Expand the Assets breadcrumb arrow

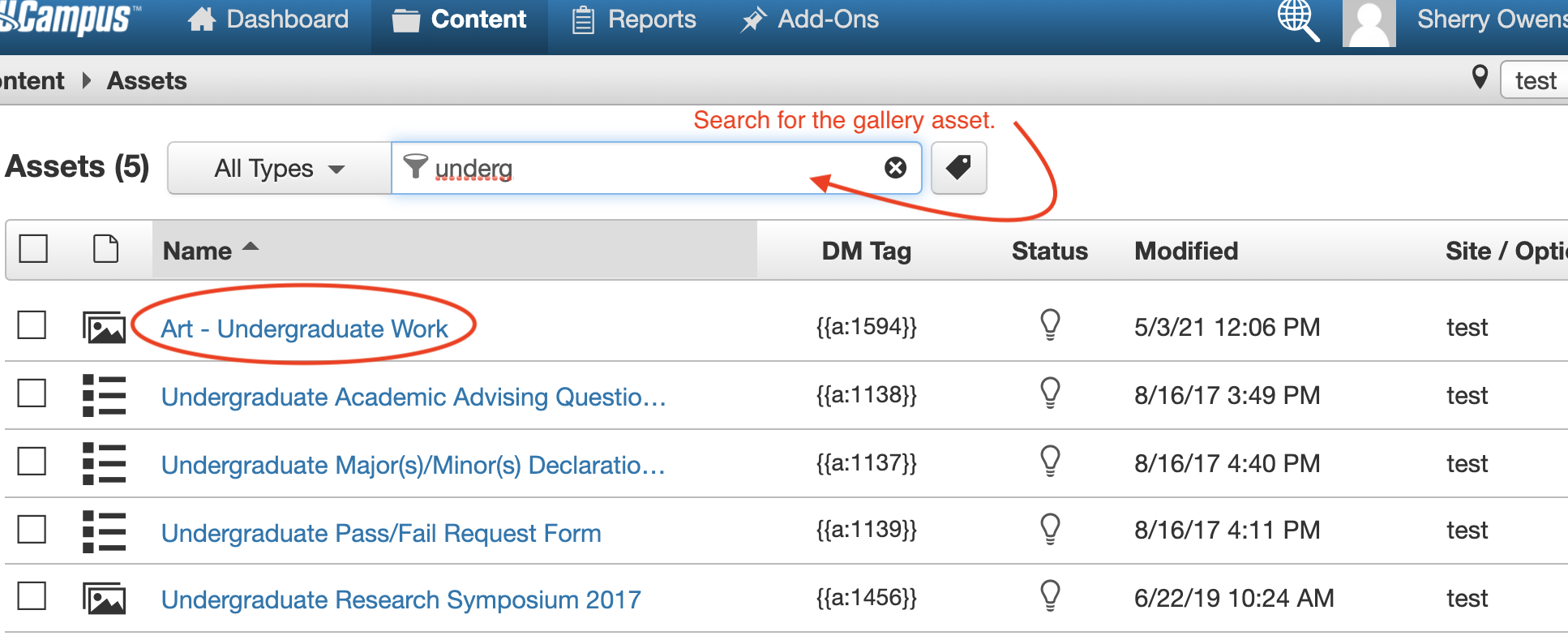(x=87, y=80)
